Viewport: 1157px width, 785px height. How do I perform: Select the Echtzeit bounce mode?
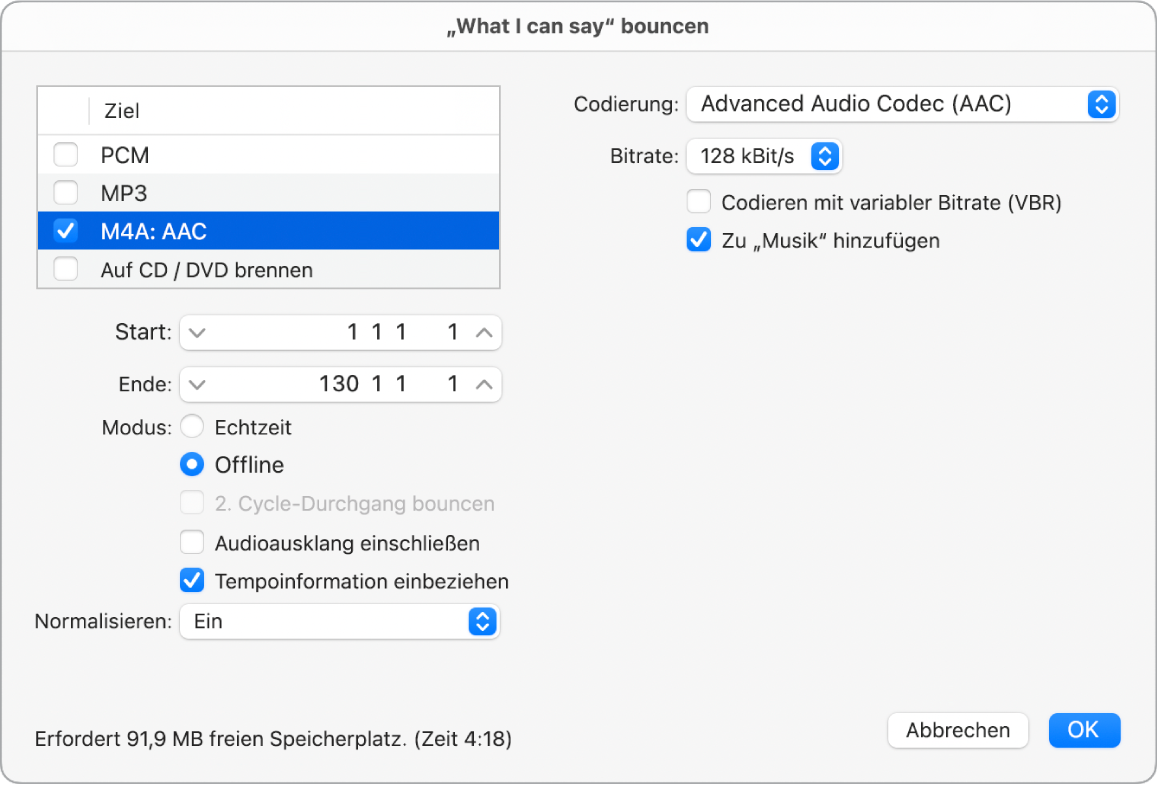192,426
